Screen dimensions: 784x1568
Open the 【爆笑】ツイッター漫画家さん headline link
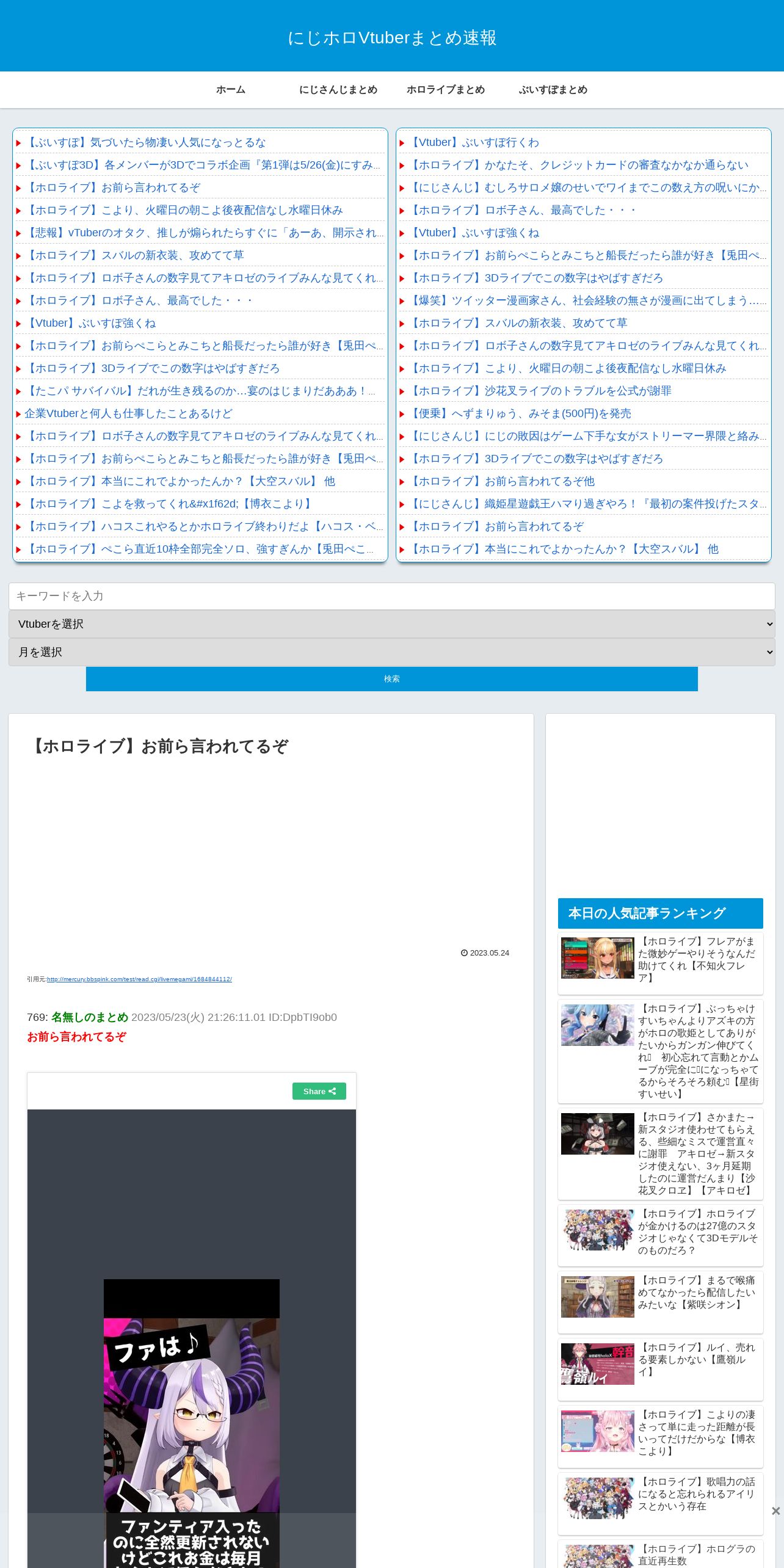[587, 300]
